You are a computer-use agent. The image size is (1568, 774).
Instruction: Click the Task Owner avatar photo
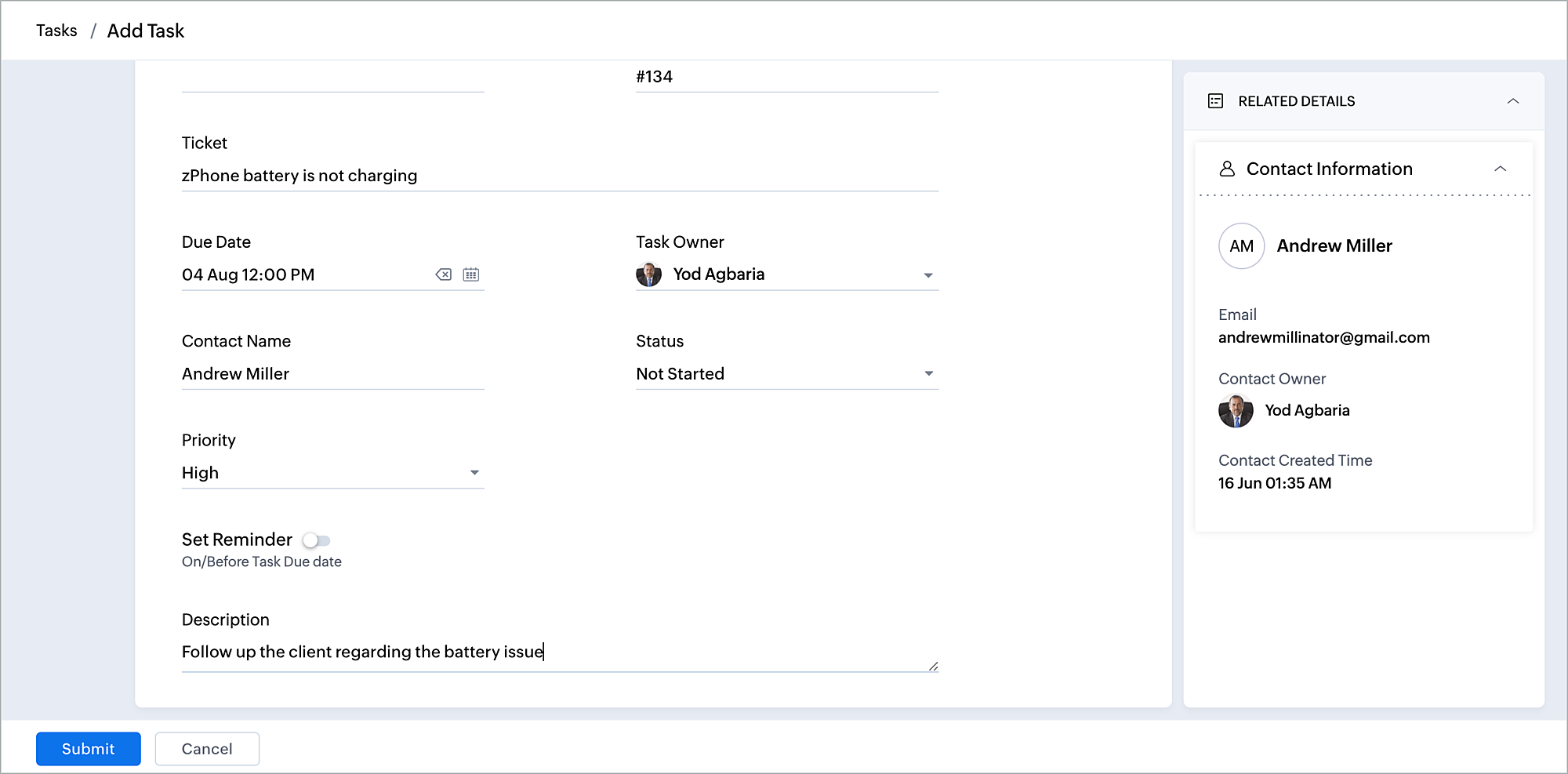648,274
